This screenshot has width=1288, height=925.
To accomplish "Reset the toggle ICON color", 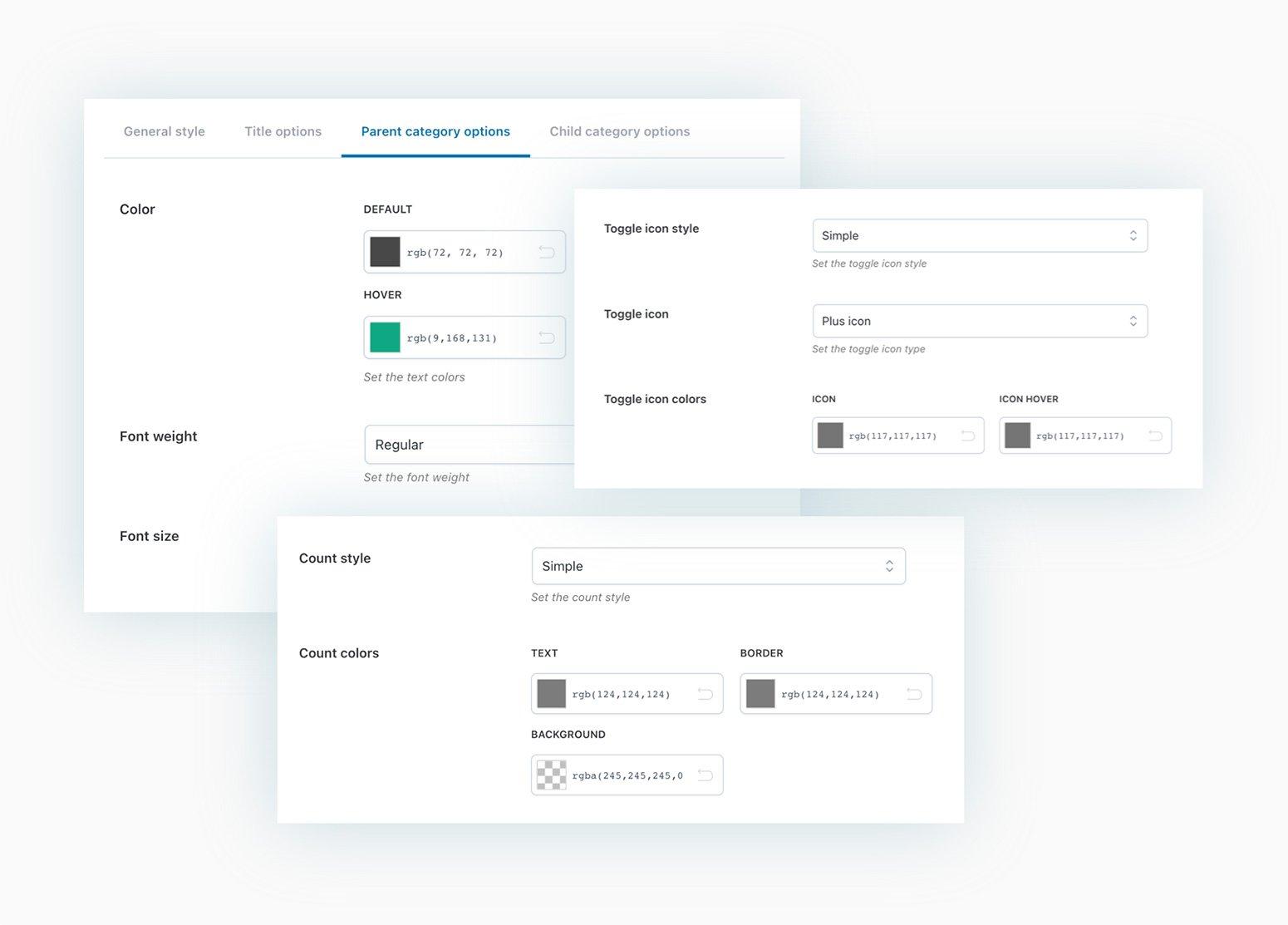I will pyautogui.click(x=967, y=435).
